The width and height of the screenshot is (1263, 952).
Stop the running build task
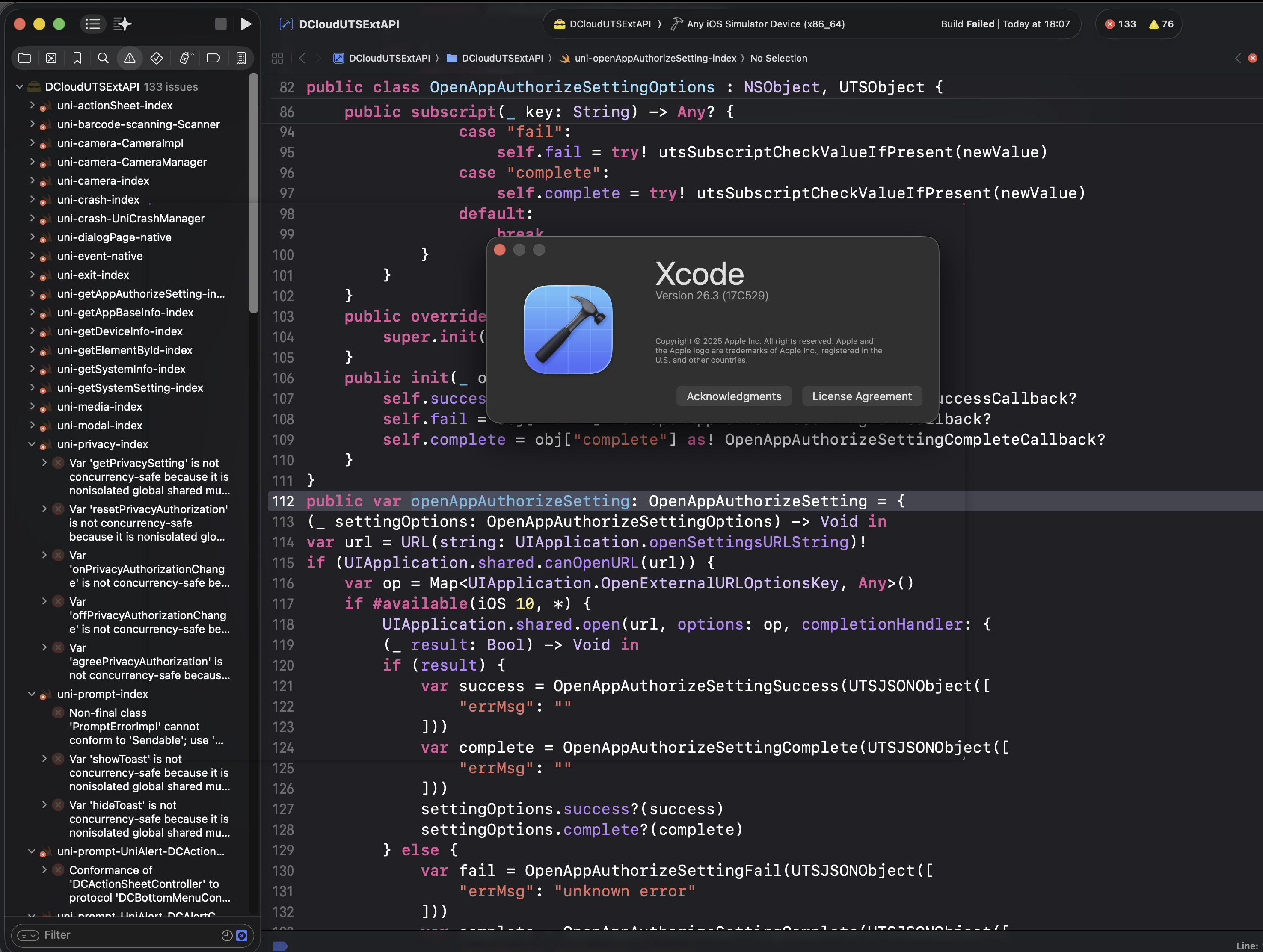pyautogui.click(x=221, y=24)
